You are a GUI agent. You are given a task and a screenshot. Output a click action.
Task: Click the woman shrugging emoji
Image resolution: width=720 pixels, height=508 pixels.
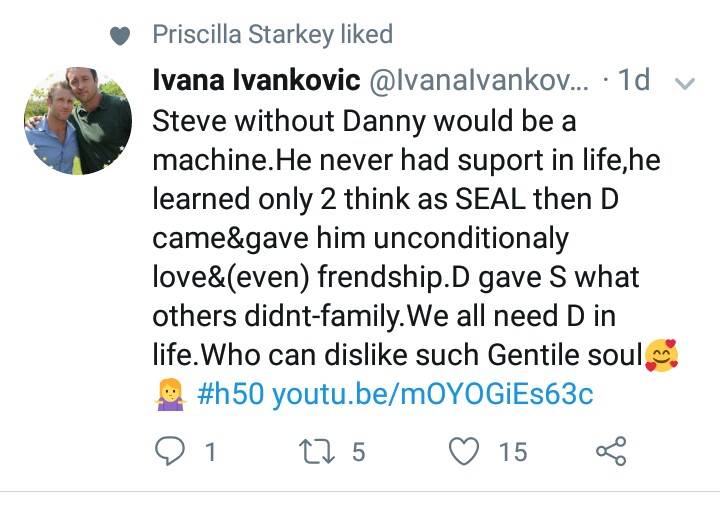pyautogui.click(x=170, y=394)
